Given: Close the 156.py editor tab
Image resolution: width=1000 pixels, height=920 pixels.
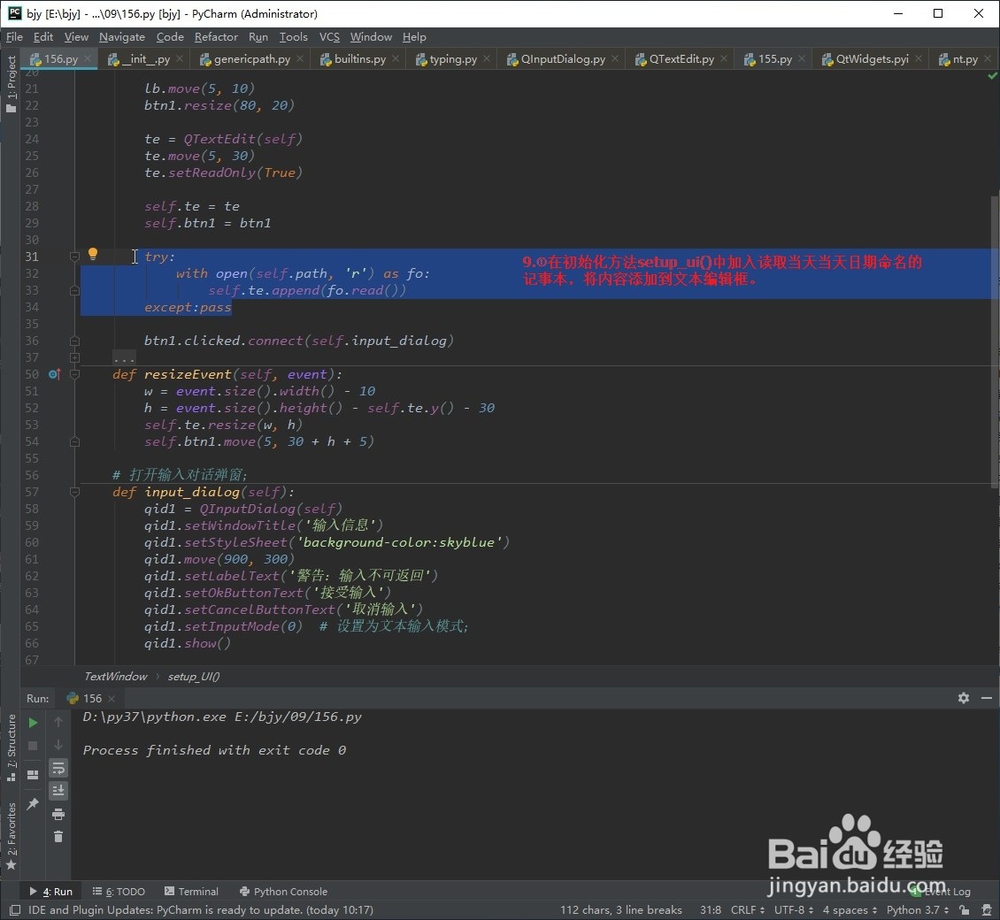Looking at the screenshot, I should (x=88, y=59).
